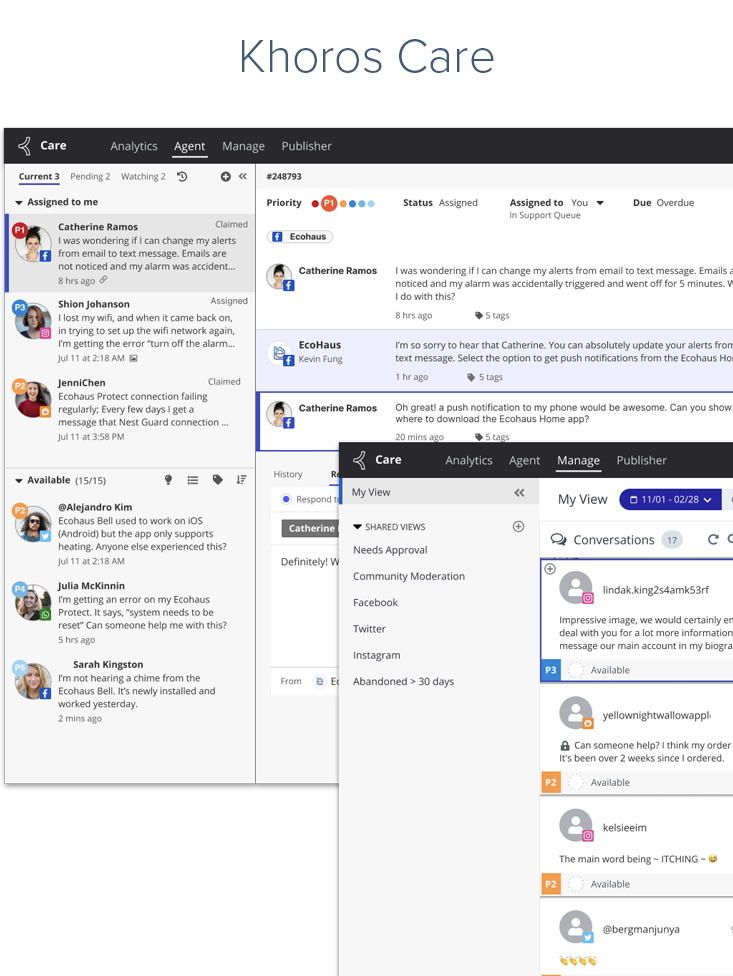Select the Current 3 tab
This screenshot has height=976, width=733.
click(x=39, y=177)
